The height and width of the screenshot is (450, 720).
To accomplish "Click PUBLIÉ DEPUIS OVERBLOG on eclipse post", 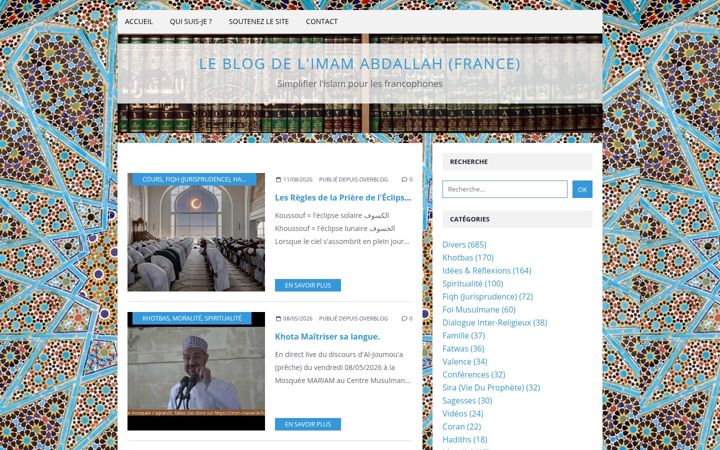I will [x=353, y=180].
